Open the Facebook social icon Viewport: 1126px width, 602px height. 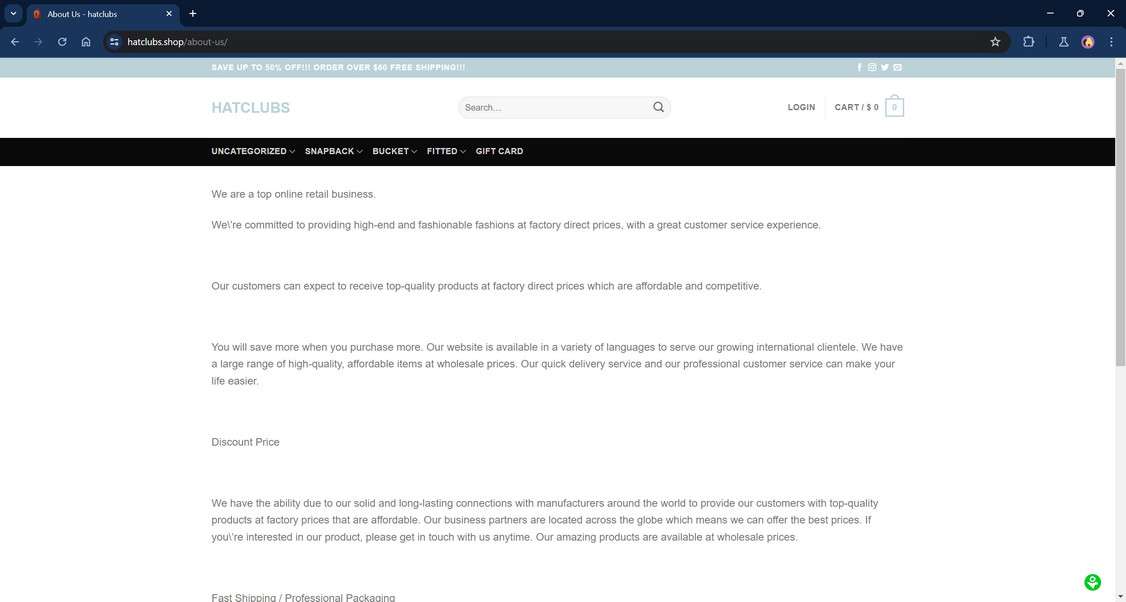point(860,68)
